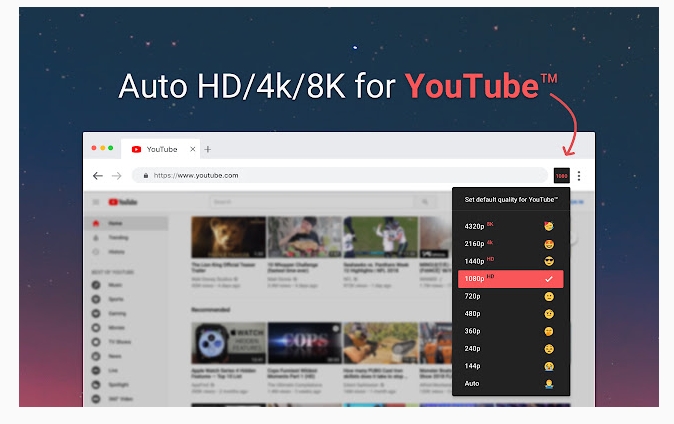Click the 1080 quality extension icon
The image size is (674, 424).
561,175
